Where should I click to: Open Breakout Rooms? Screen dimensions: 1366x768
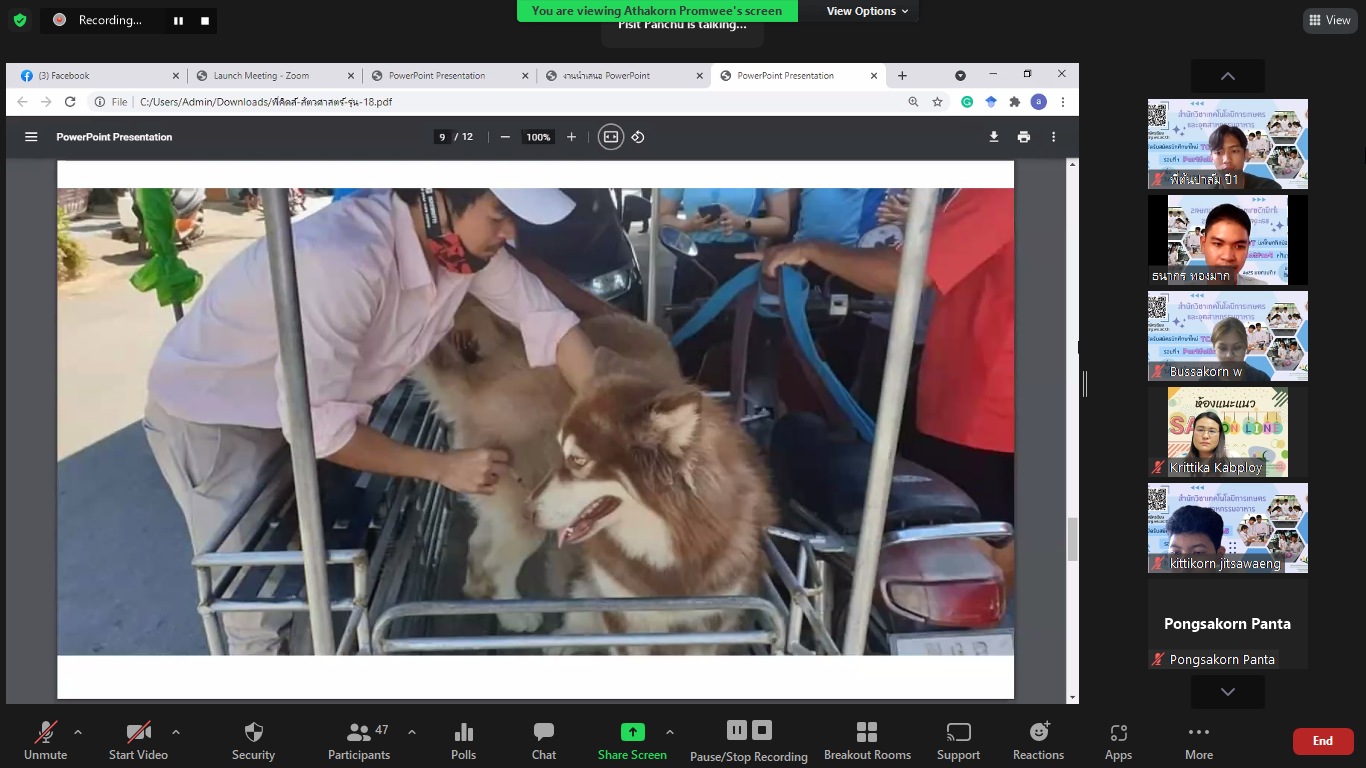click(x=867, y=740)
